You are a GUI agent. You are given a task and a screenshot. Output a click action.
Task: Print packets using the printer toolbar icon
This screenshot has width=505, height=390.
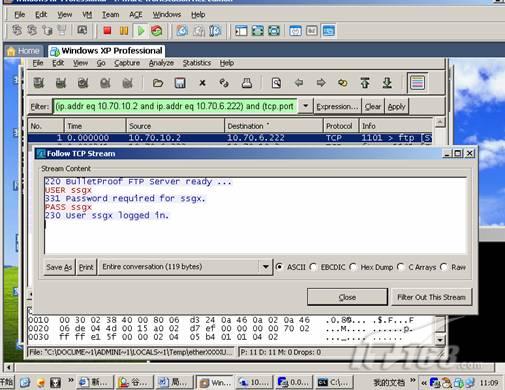tap(247, 83)
